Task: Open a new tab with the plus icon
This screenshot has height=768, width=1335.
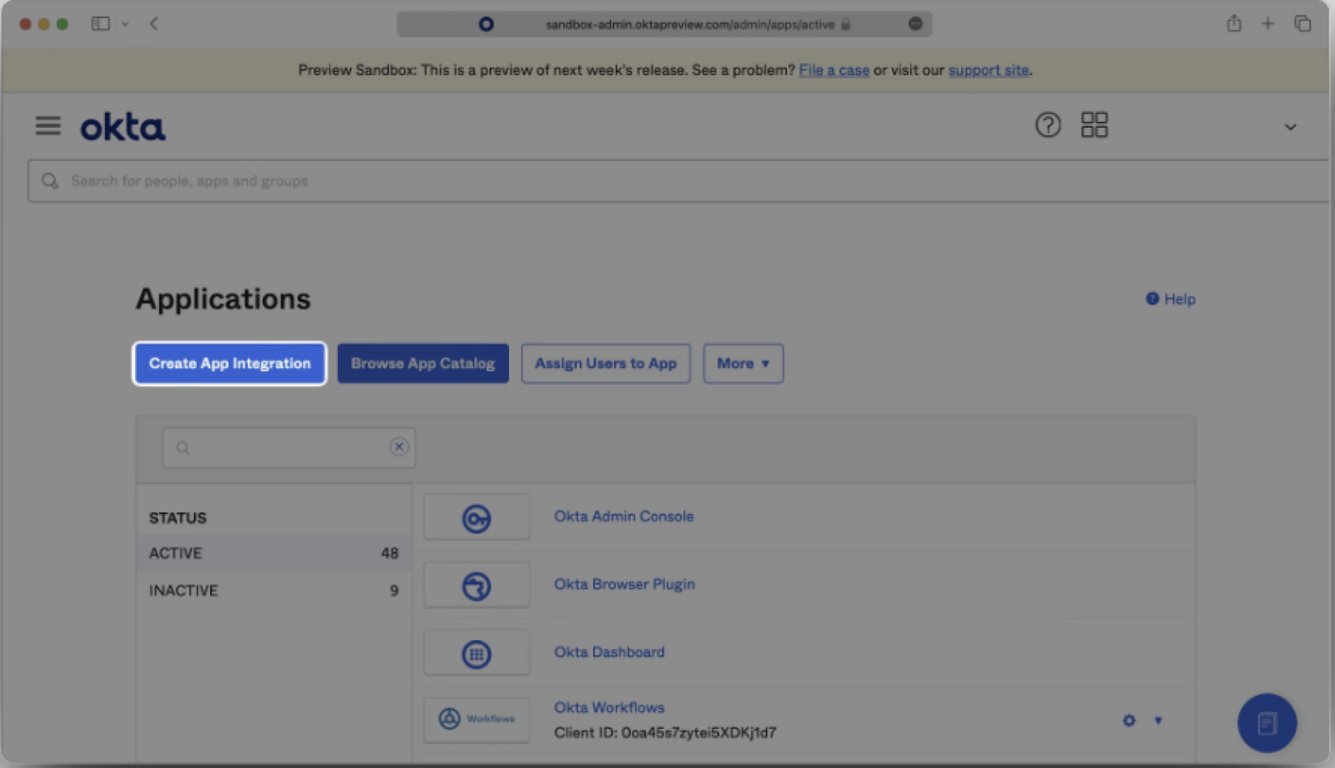Action: click(1267, 24)
